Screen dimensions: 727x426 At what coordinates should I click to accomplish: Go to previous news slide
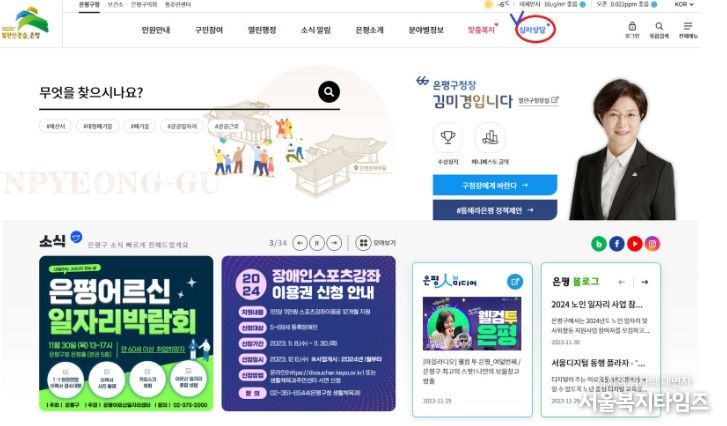[x=300, y=243]
